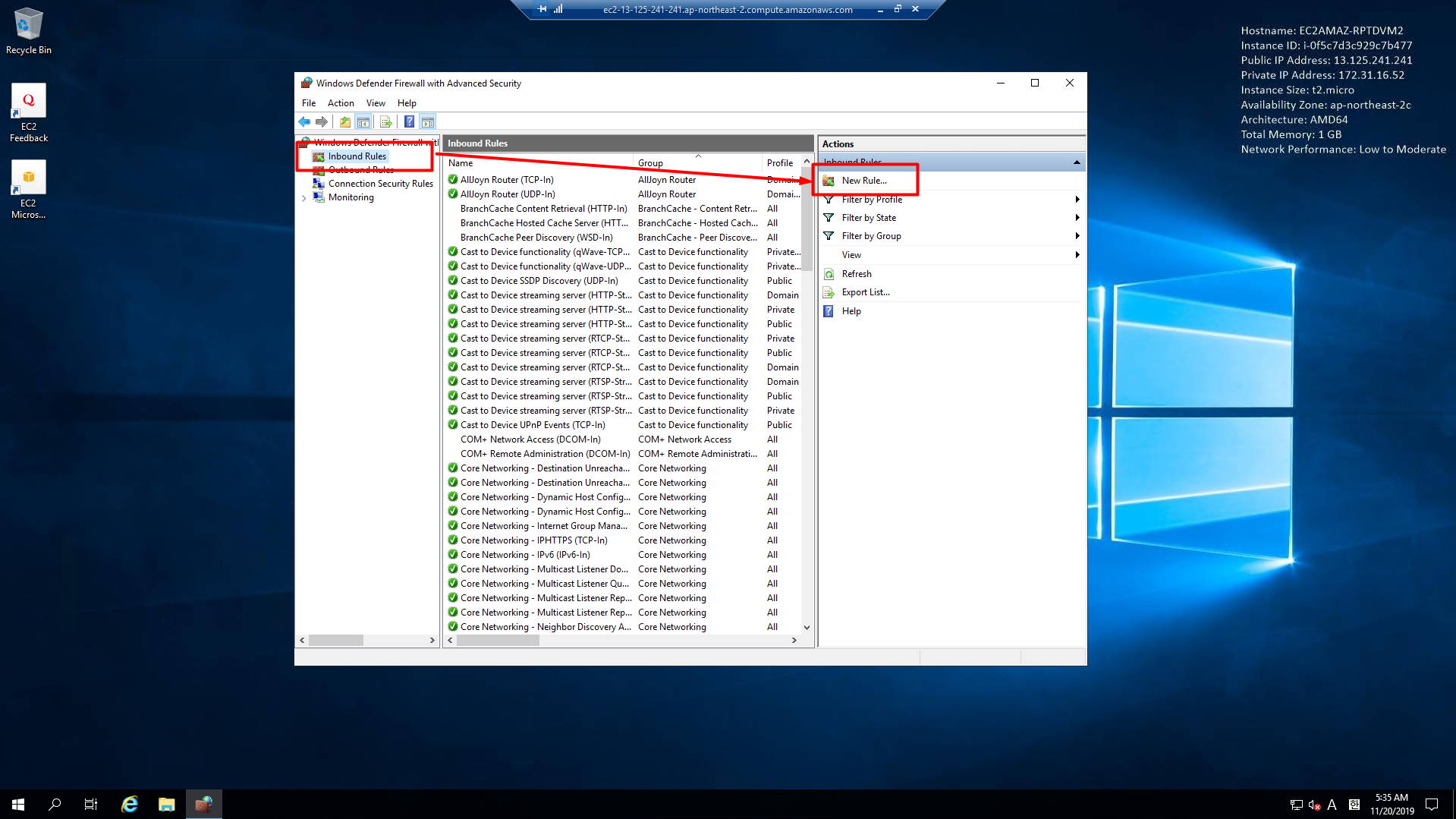
Task: Open the Action menu
Action: pos(341,103)
